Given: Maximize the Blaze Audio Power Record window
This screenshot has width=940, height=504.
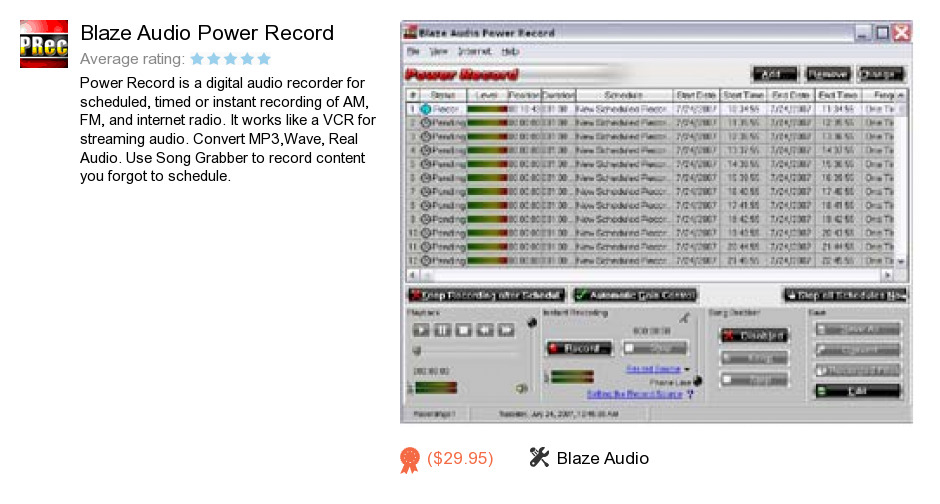Looking at the screenshot, I should (882, 33).
